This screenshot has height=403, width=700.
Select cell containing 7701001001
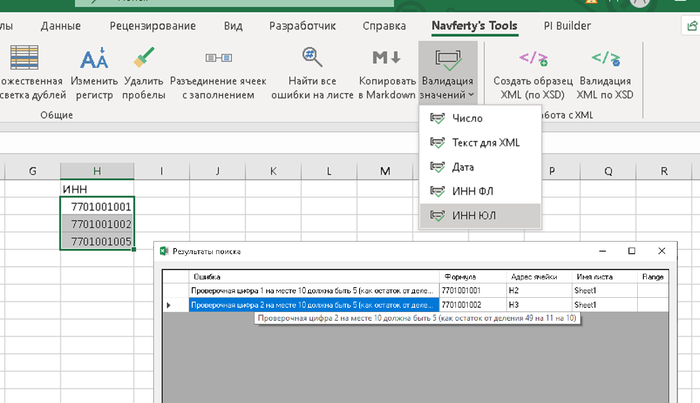[x=97, y=206]
